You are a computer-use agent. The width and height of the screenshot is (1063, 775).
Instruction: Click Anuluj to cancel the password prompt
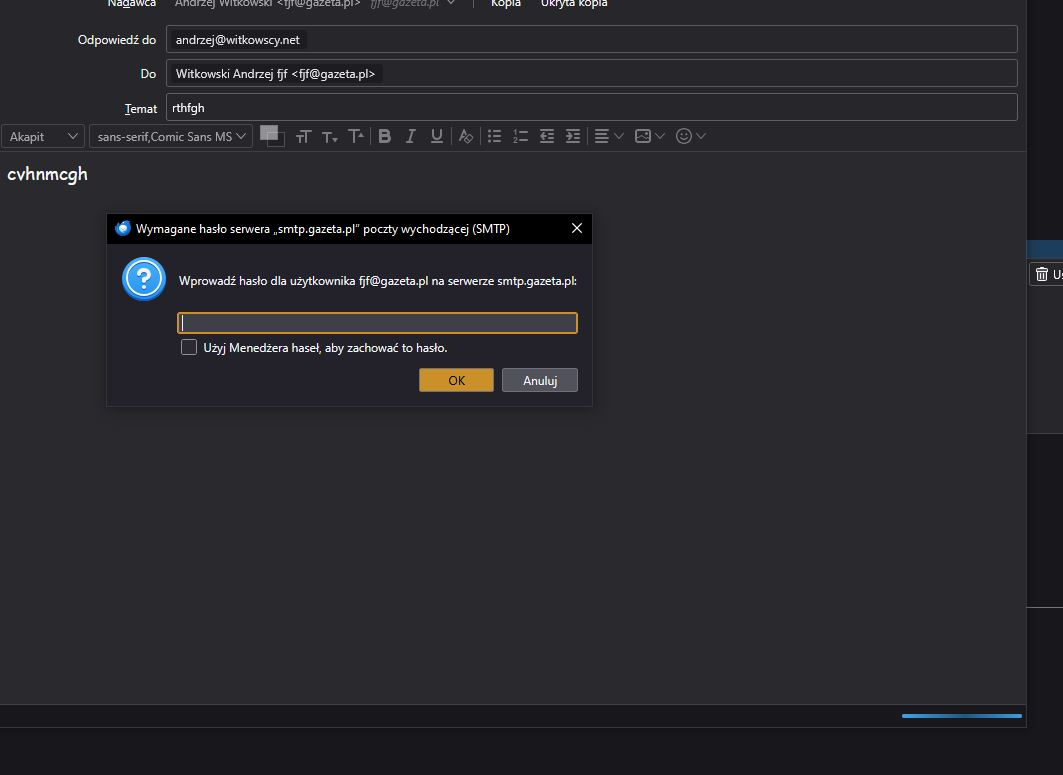coord(540,380)
